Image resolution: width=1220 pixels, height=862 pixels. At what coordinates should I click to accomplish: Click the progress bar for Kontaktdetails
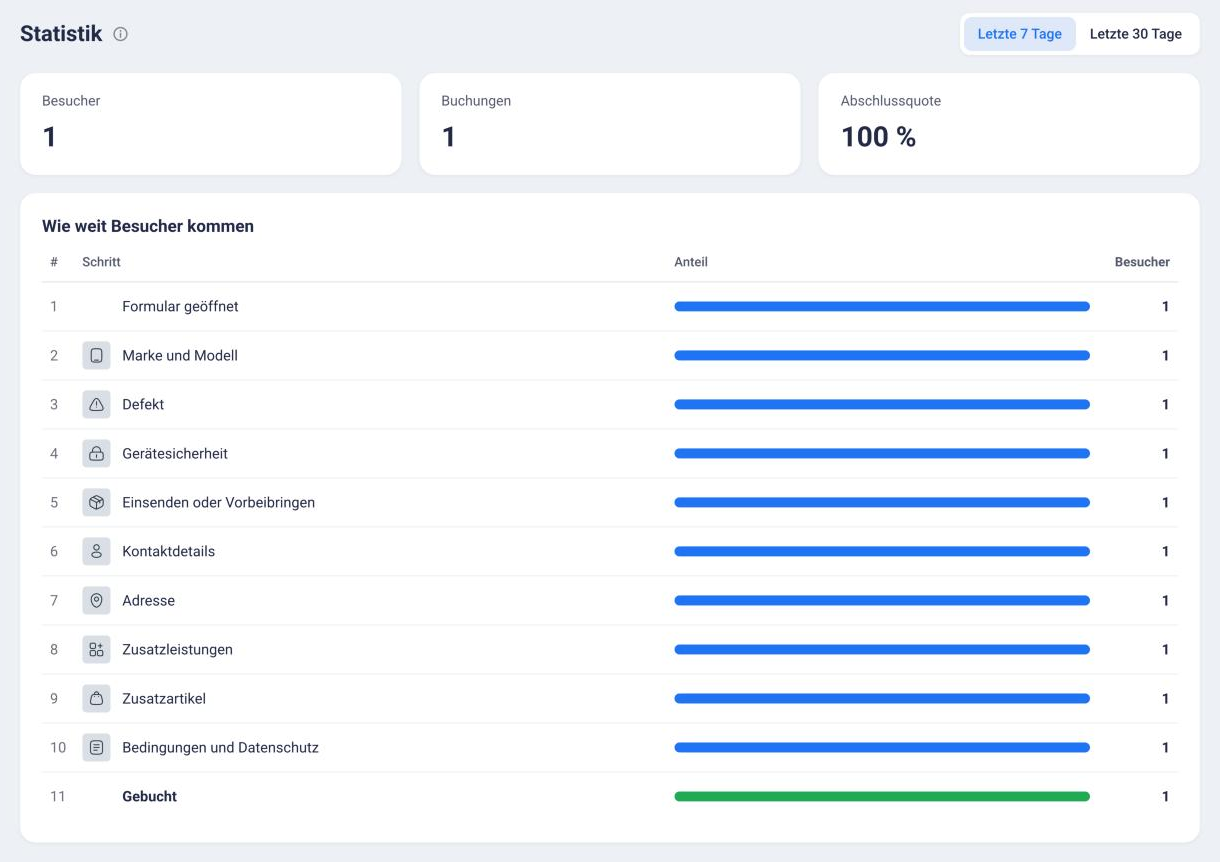pyautogui.click(x=882, y=551)
